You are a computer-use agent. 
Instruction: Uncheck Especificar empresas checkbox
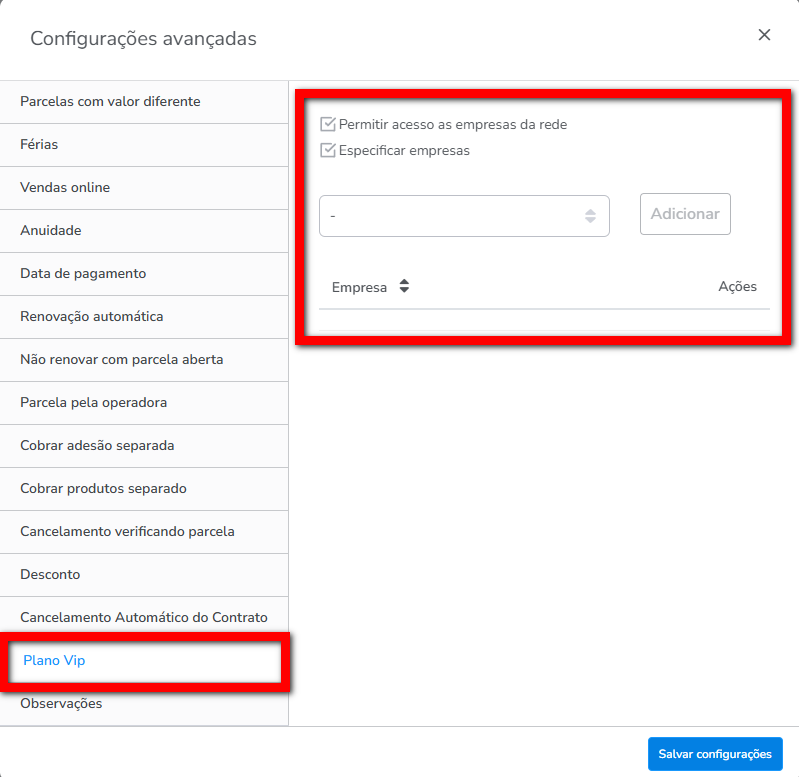[327, 151]
